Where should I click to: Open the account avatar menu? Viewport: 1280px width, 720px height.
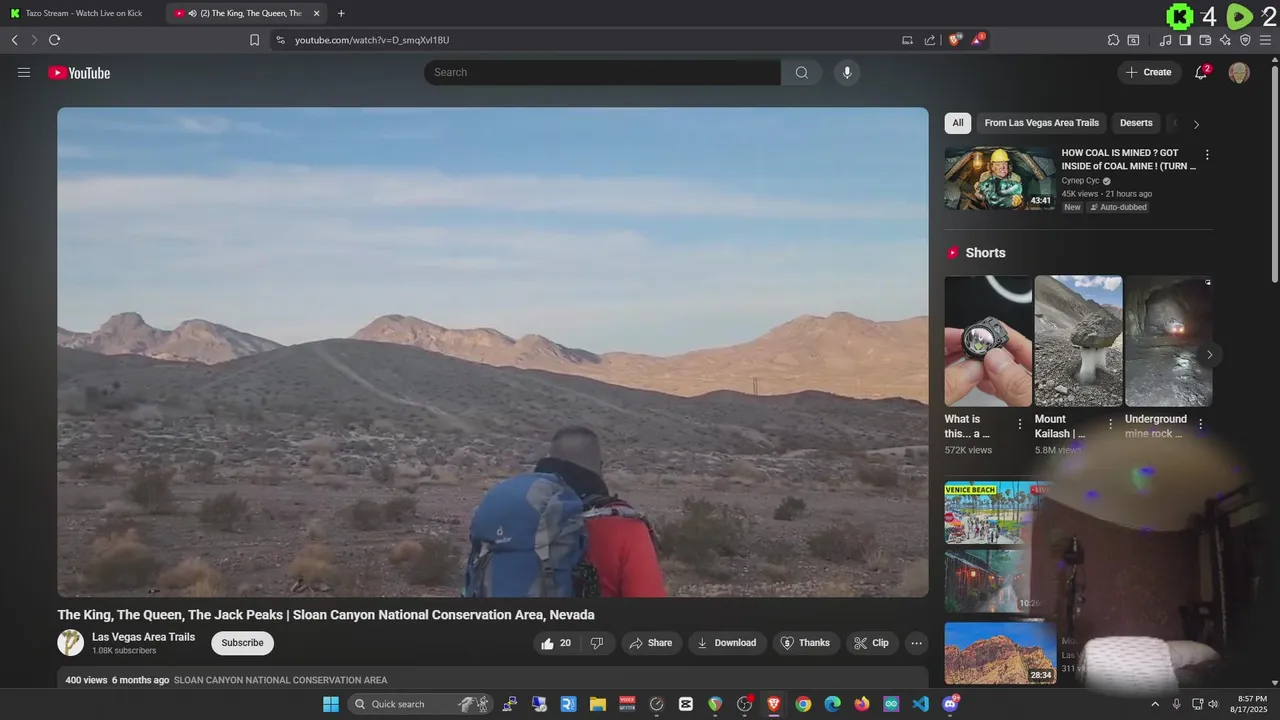pos(1239,72)
